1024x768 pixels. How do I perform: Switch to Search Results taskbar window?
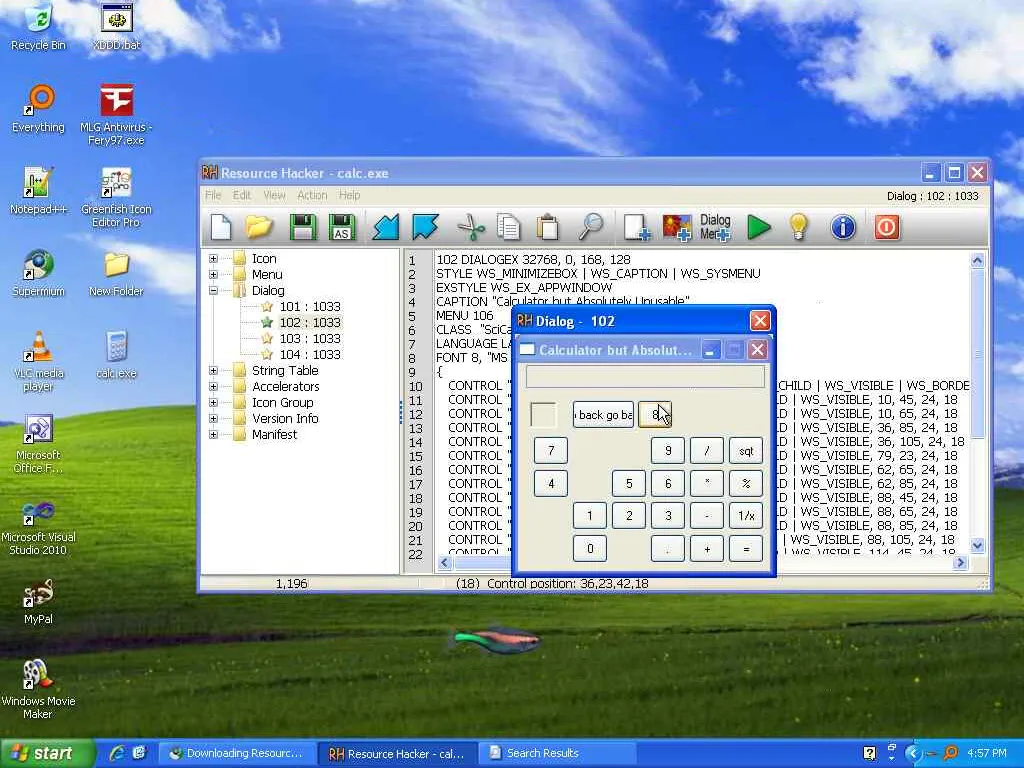(x=556, y=753)
